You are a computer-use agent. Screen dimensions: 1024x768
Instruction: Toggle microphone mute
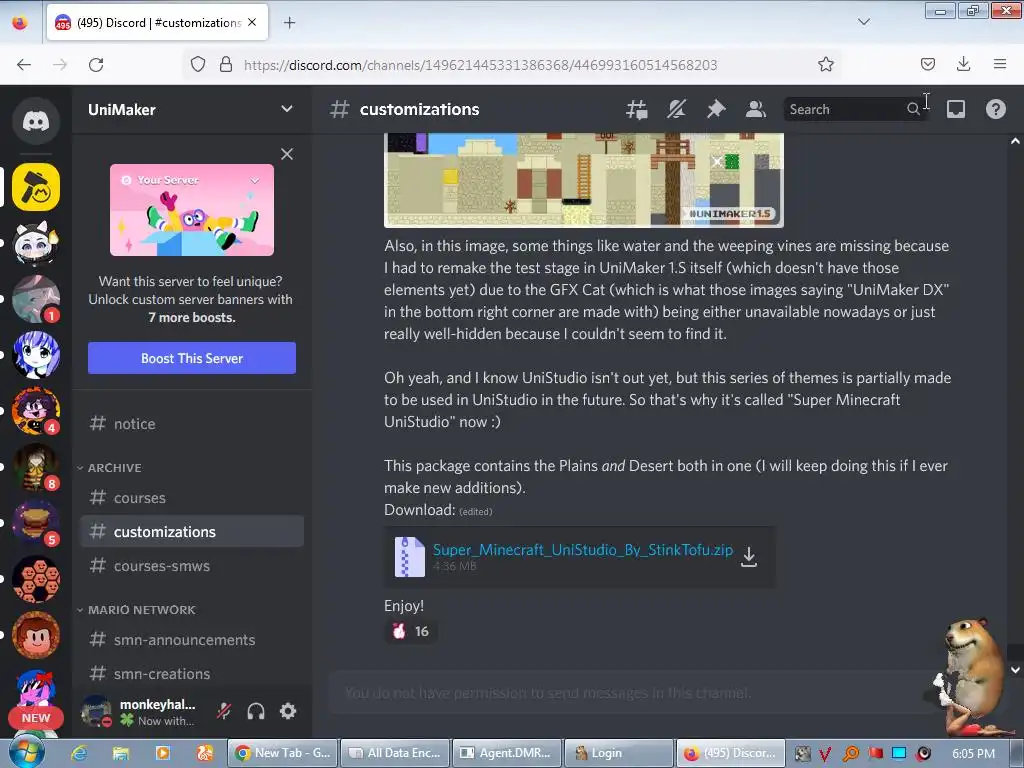coord(224,711)
